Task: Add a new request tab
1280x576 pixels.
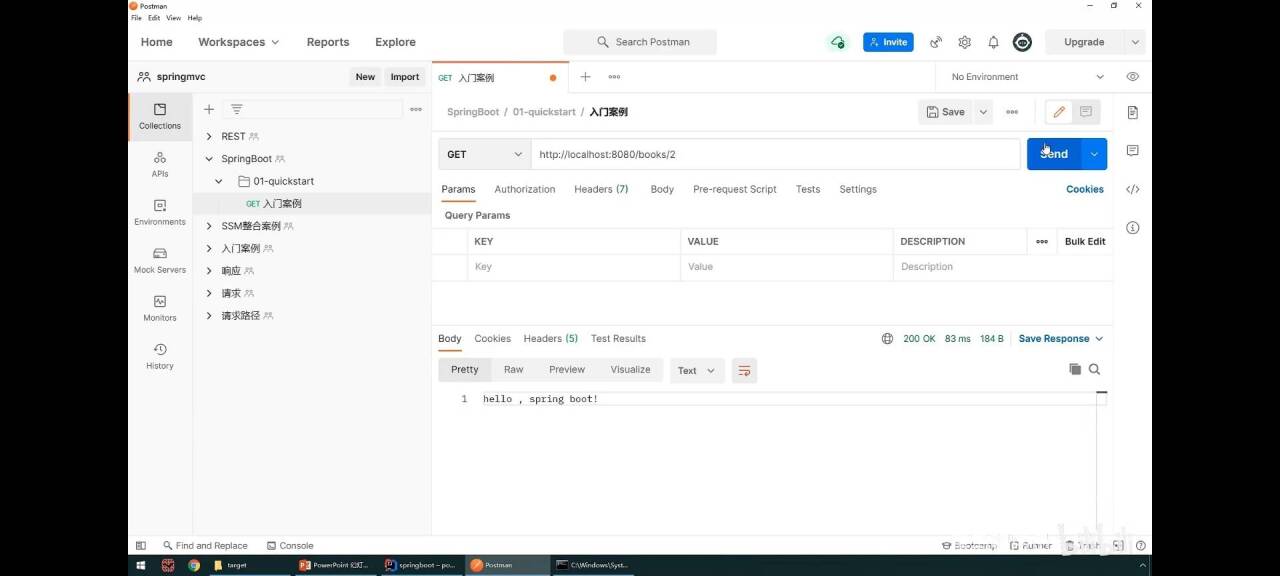Action: [x=585, y=77]
